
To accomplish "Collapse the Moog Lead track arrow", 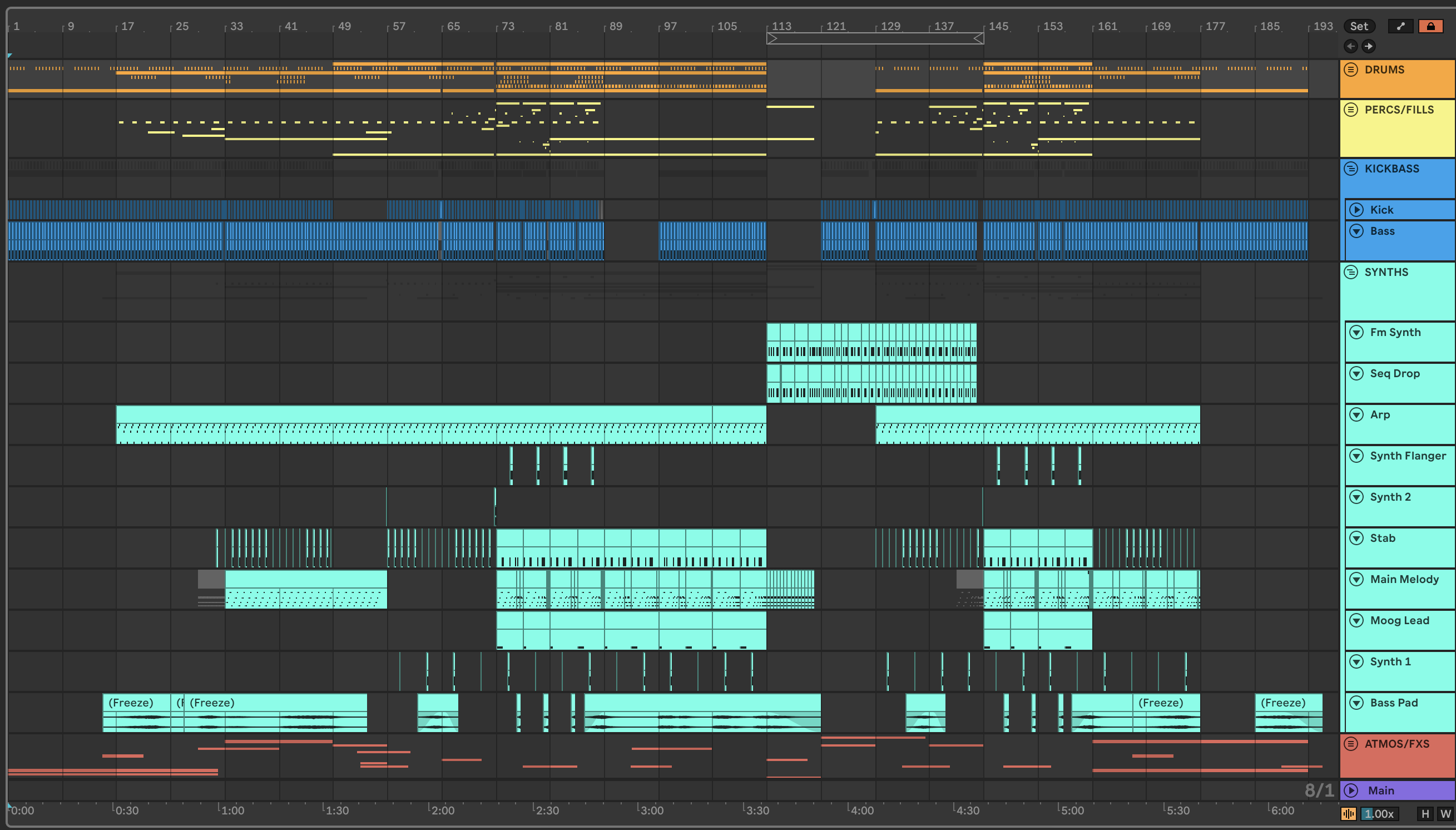I will click(1356, 620).
